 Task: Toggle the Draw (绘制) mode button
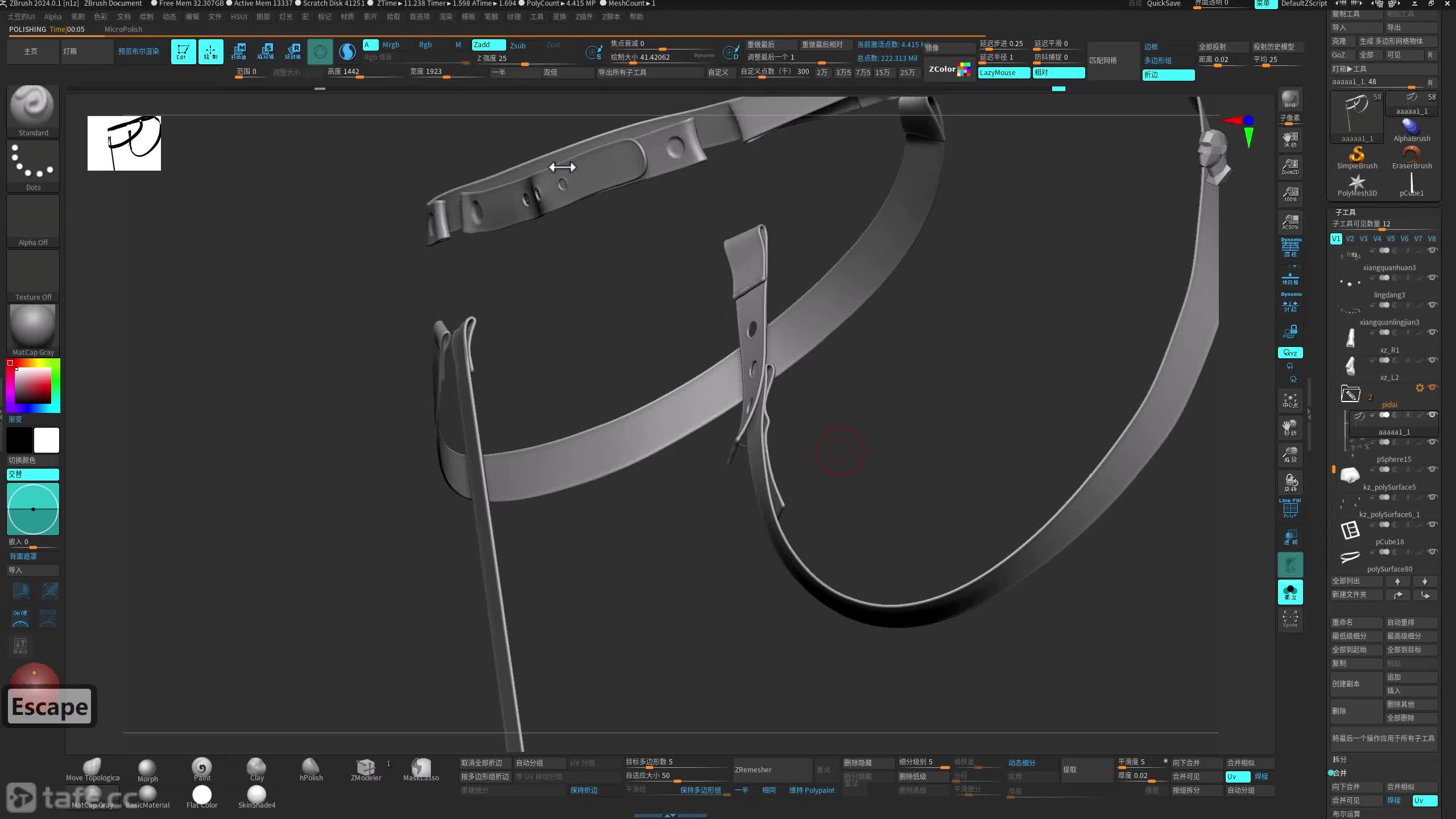(x=210, y=52)
